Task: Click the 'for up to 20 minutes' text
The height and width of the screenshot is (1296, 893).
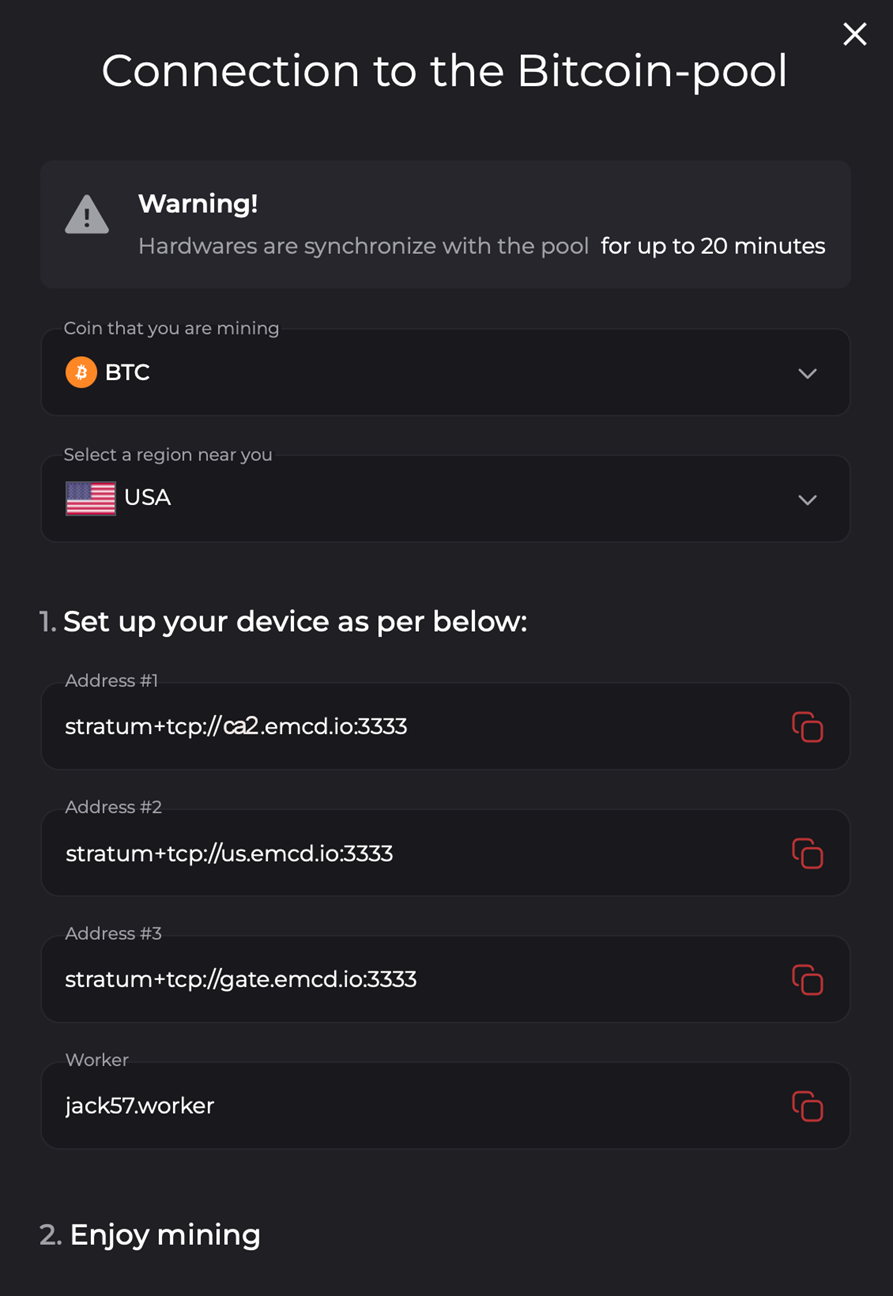Action: coord(713,246)
